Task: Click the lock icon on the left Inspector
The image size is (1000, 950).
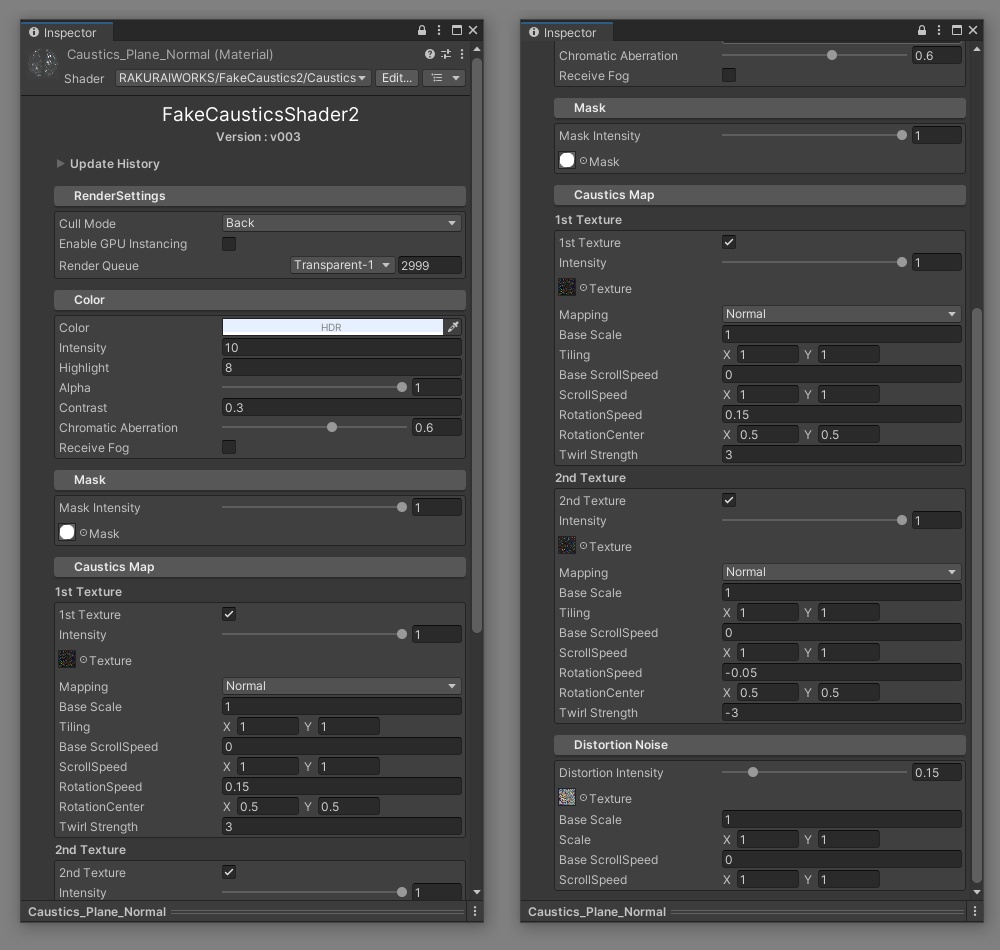Action: coord(424,30)
